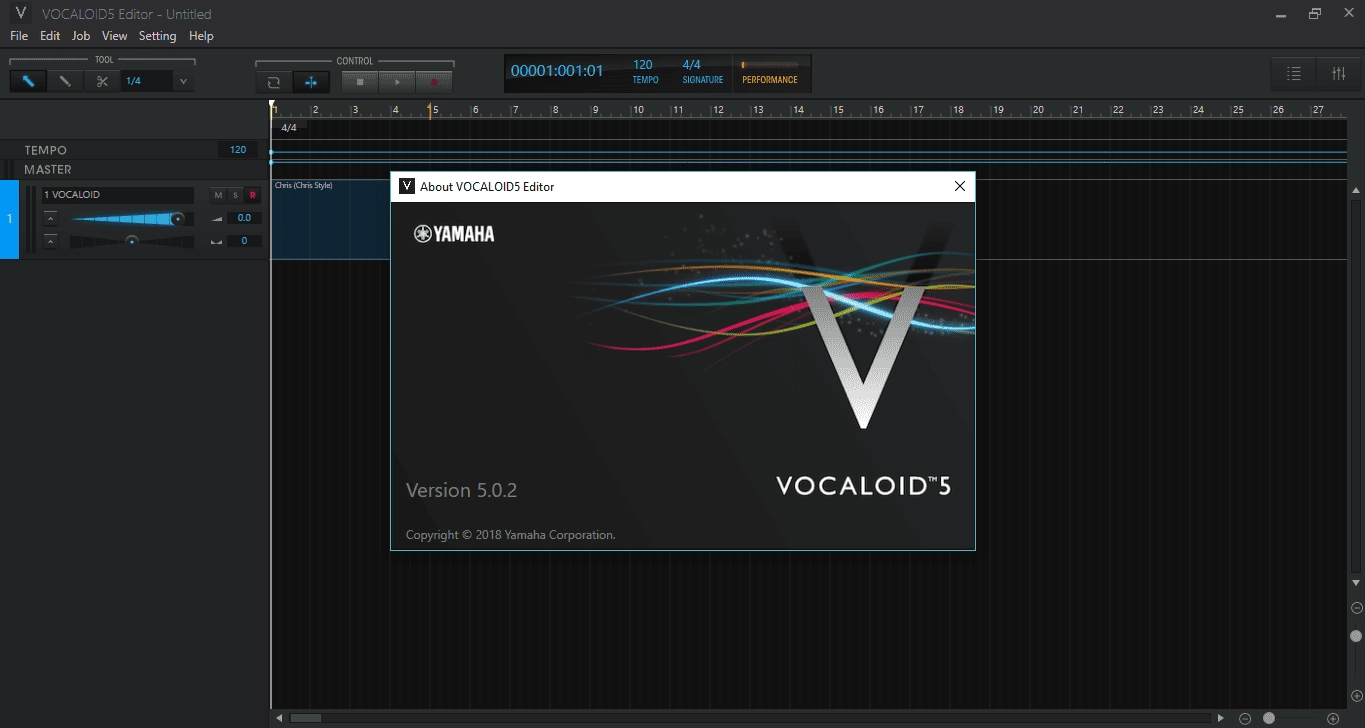The width and height of the screenshot is (1365, 728).
Task: Click the Copyright 2018 Yamaha Corporation text
Action: [510, 535]
